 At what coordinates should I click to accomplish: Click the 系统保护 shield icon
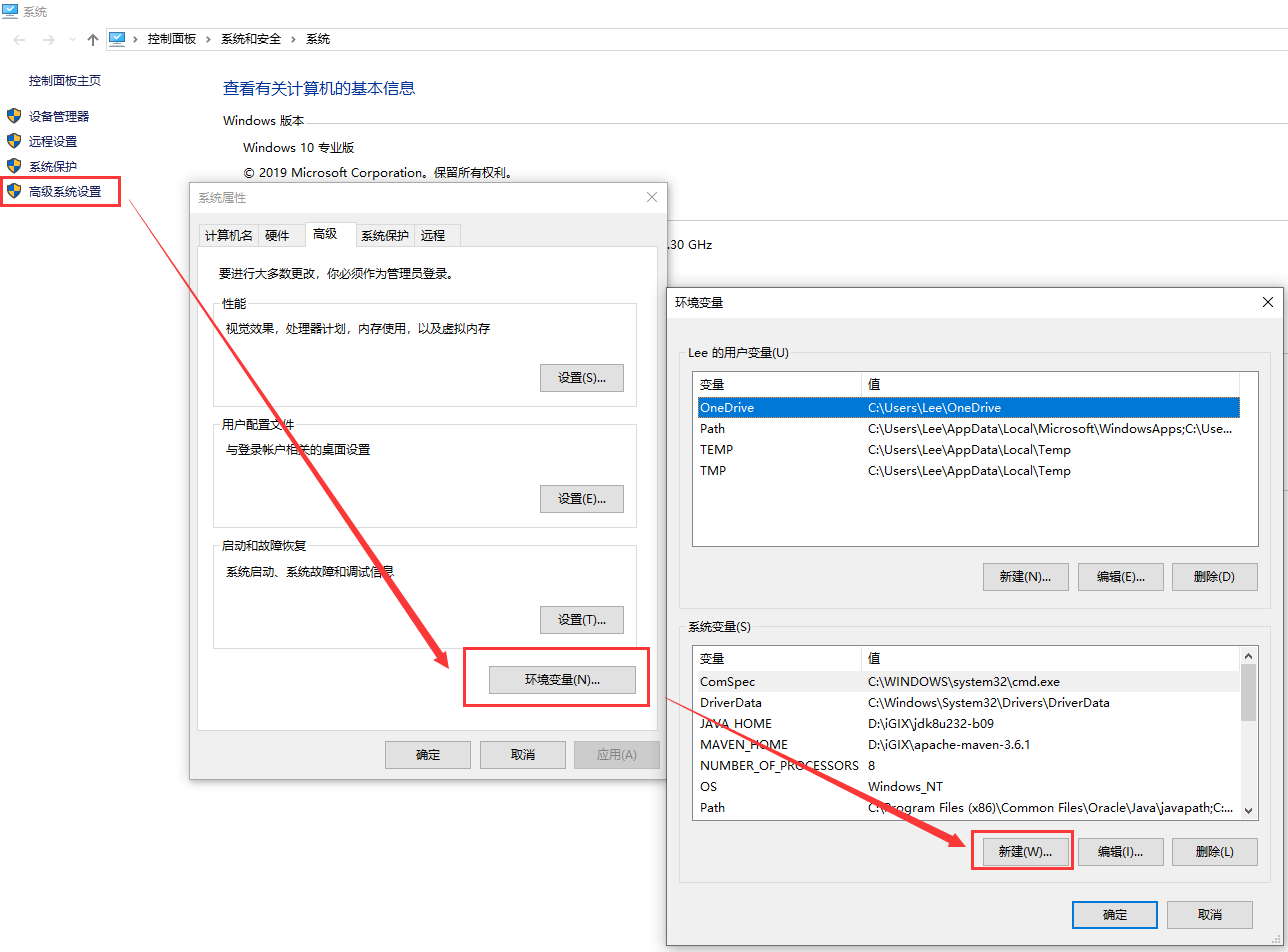14,166
